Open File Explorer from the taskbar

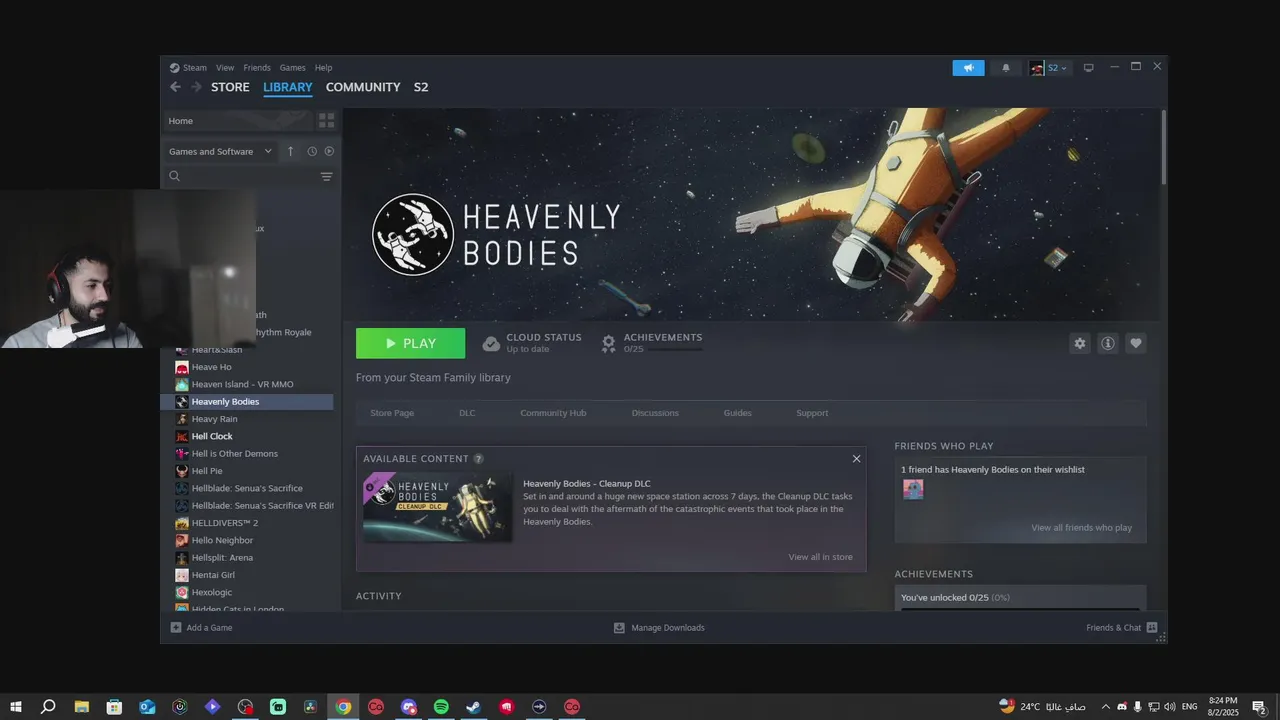click(x=82, y=707)
